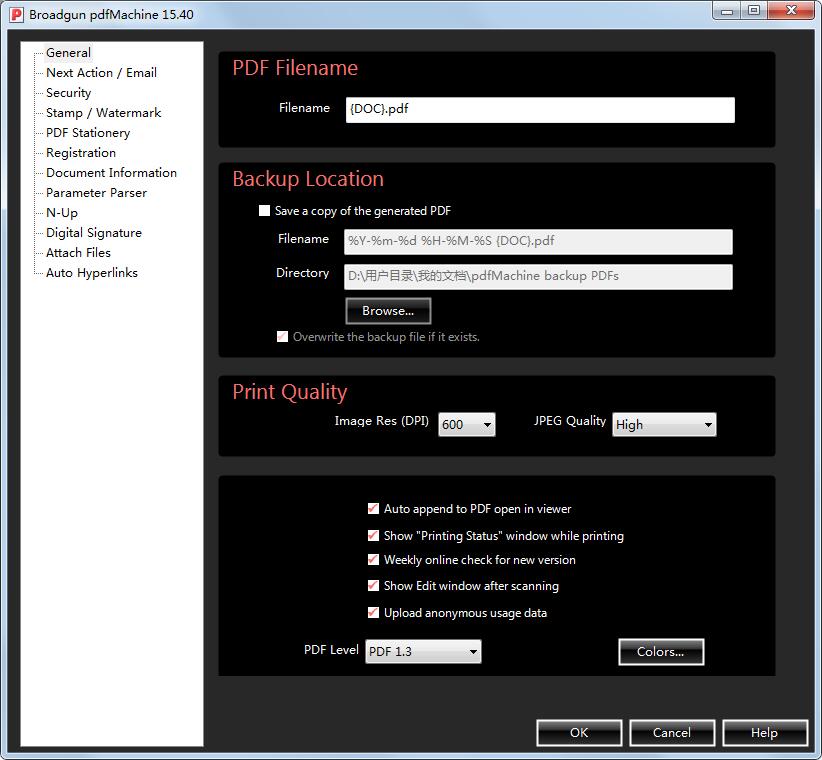Image resolution: width=822 pixels, height=760 pixels.
Task: Confirm settings with OK button
Action: click(x=579, y=732)
